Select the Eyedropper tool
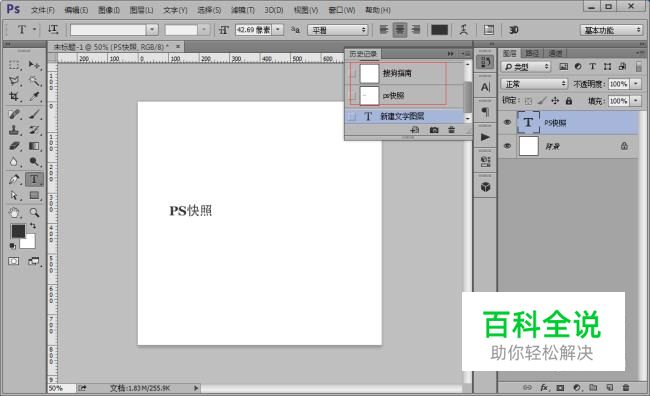650x396 pixels. pyautogui.click(x=34, y=97)
